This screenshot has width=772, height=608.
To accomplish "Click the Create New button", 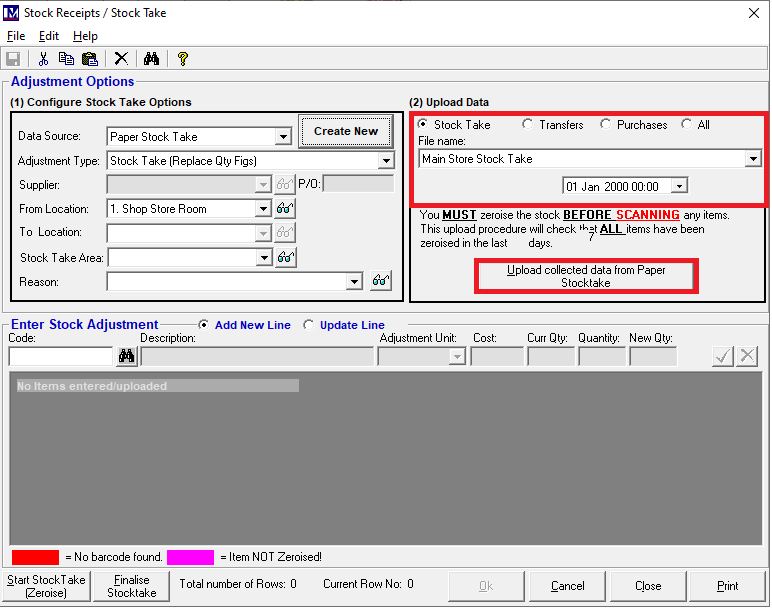I will point(346,131).
